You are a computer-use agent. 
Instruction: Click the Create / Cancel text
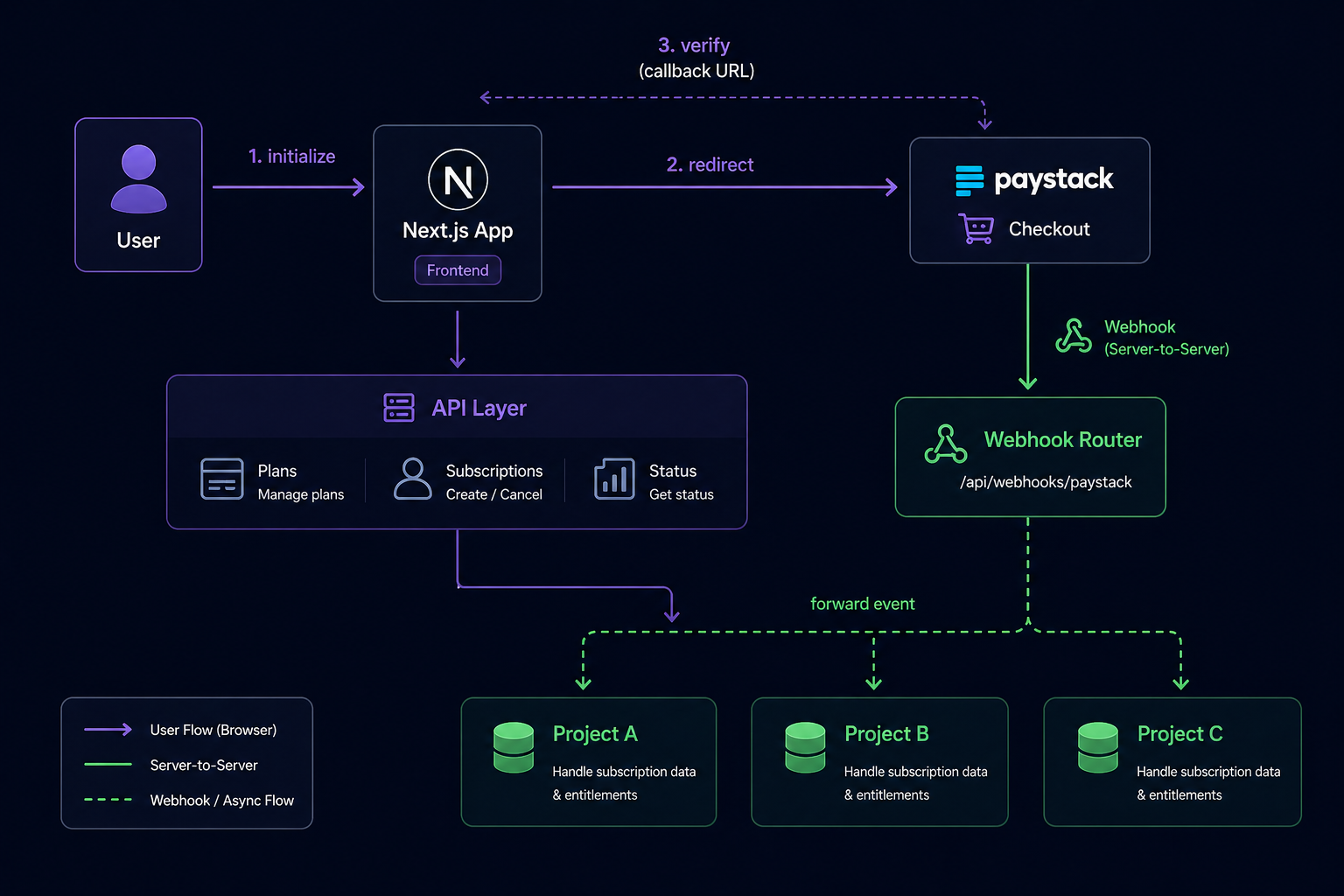pyautogui.click(x=494, y=494)
